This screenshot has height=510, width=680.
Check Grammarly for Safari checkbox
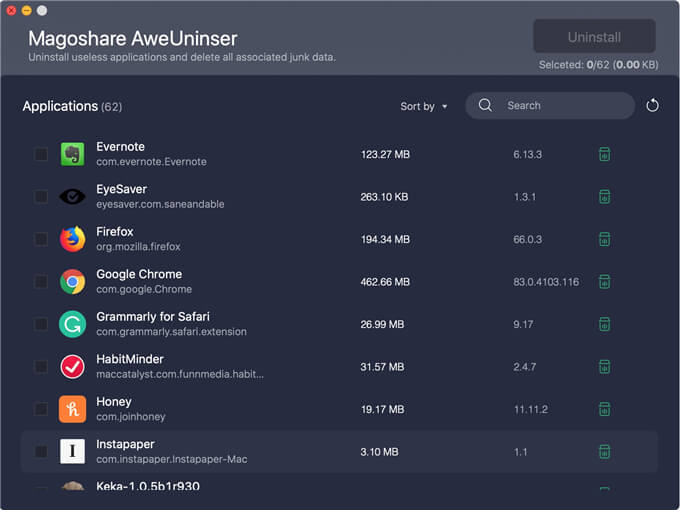click(x=41, y=324)
